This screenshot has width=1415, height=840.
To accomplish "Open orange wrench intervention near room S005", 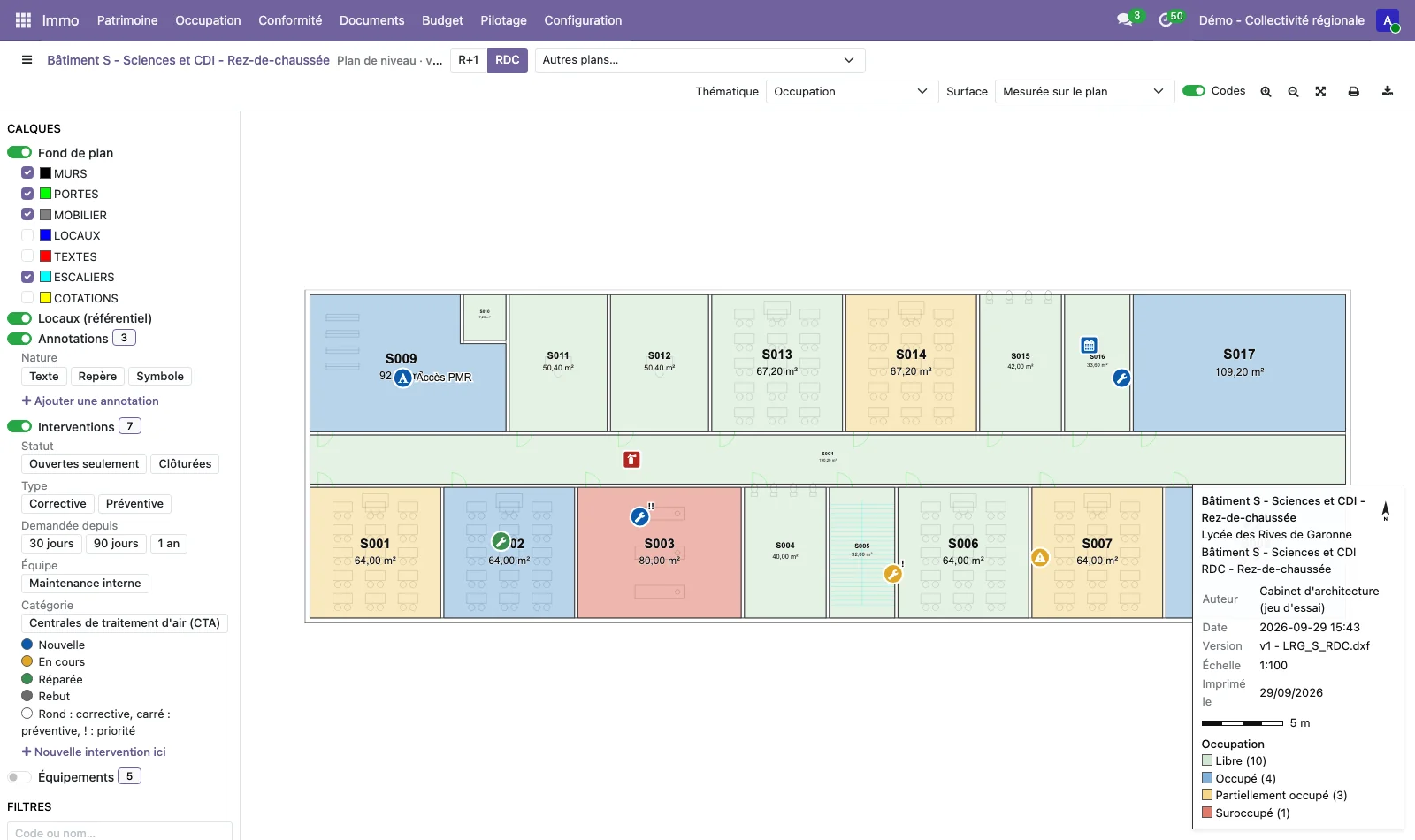I will 893,574.
